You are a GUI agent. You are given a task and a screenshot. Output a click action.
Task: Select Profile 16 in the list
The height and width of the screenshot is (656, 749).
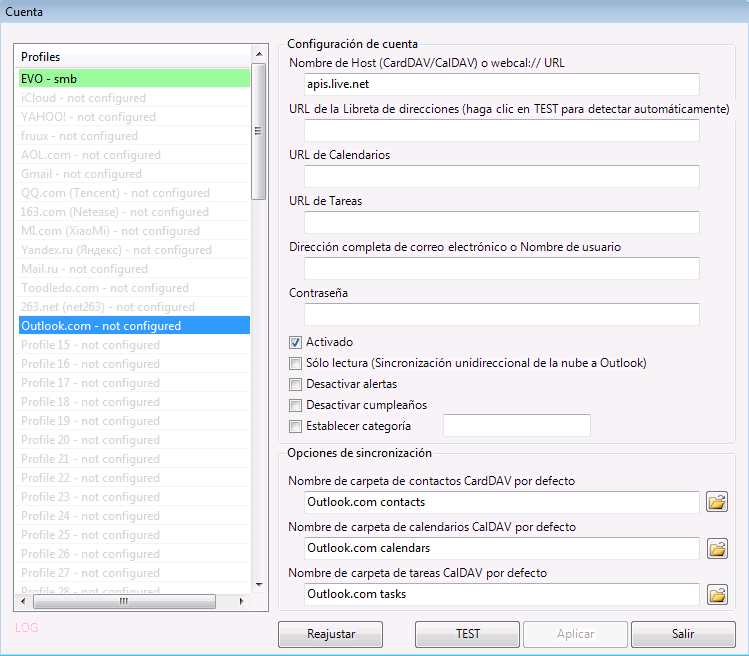[134, 364]
